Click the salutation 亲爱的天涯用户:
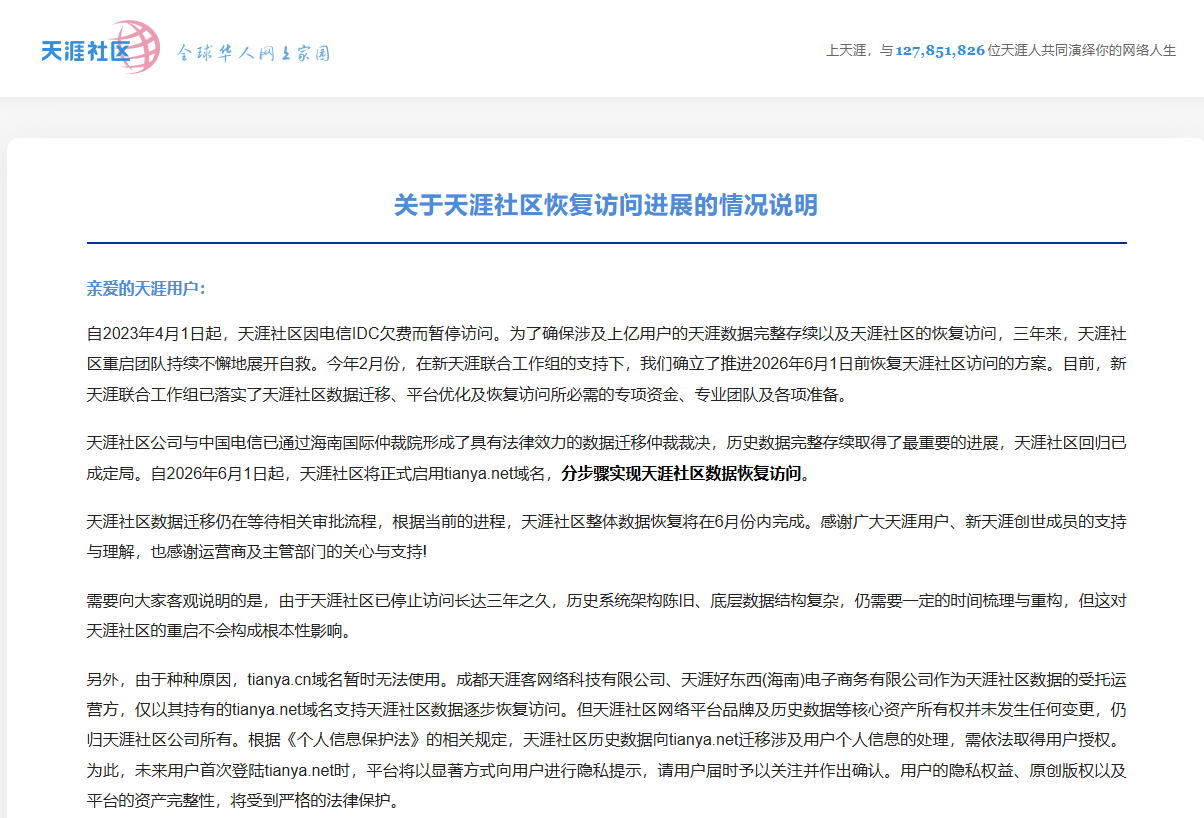 click(x=146, y=288)
